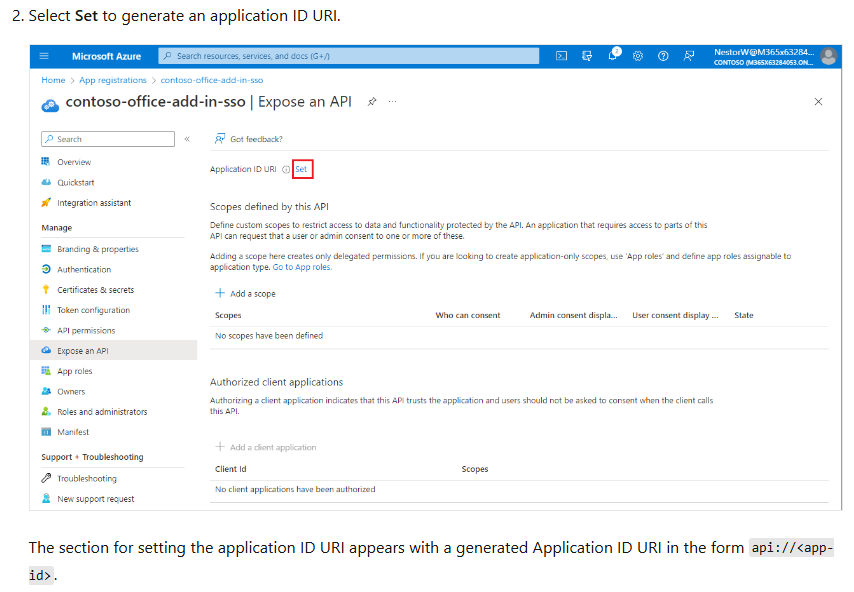Click the Application ID URI info icon
This screenshot has height=592, width=854.
pyautogui.click(x=286, y=169)
